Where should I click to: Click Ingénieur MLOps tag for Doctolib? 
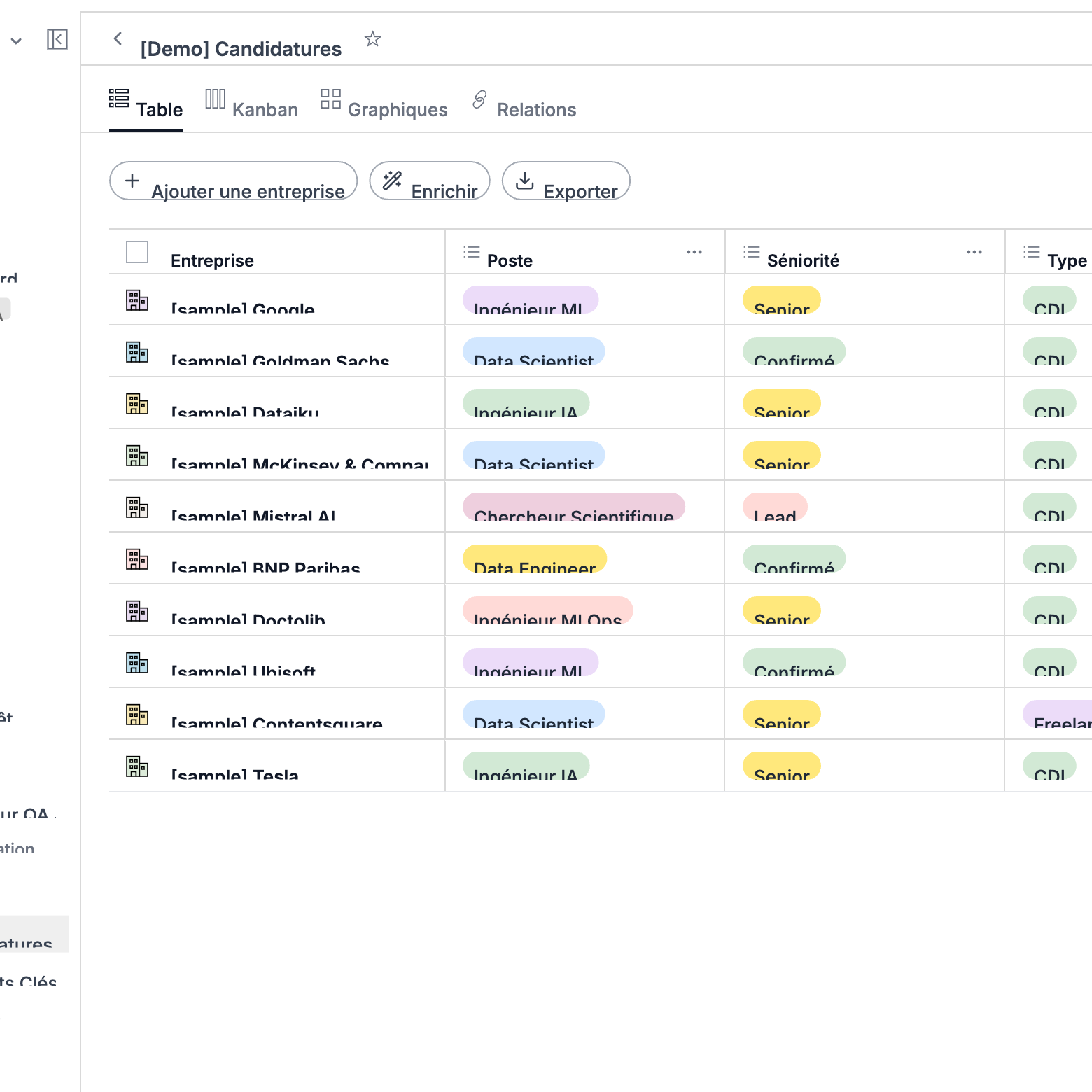pyautogui.click(x=548, y=611)
